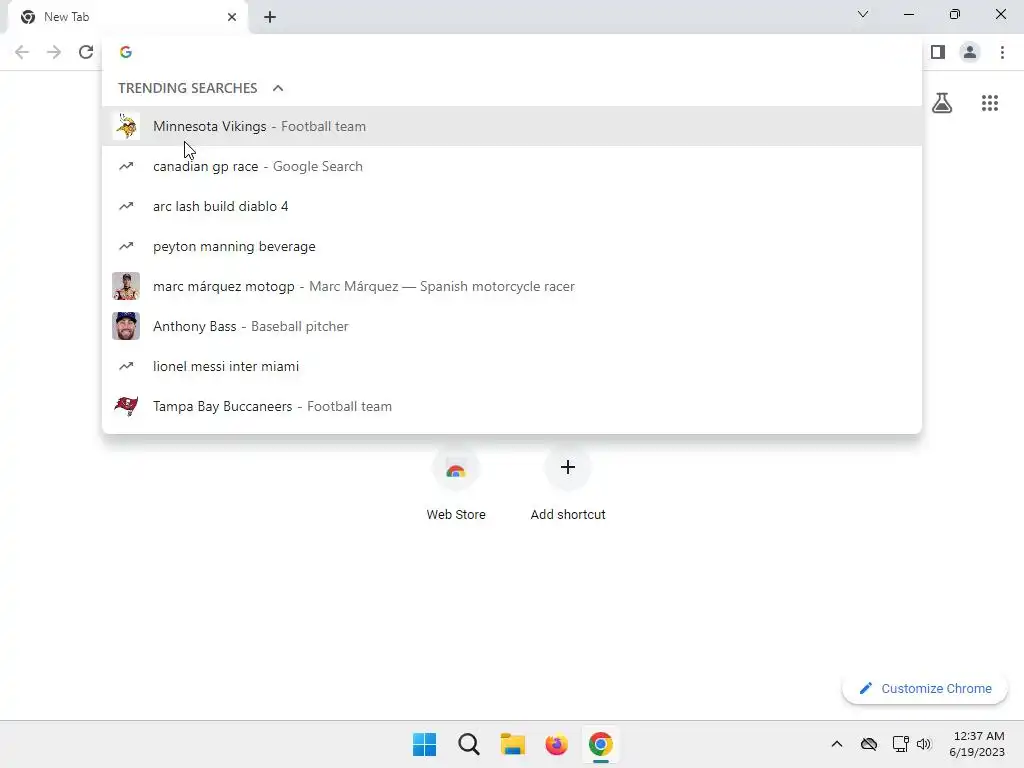The image size is (1024, 768).
Task: Click trending arrow beside arc lash build
Action: point(126,206)
